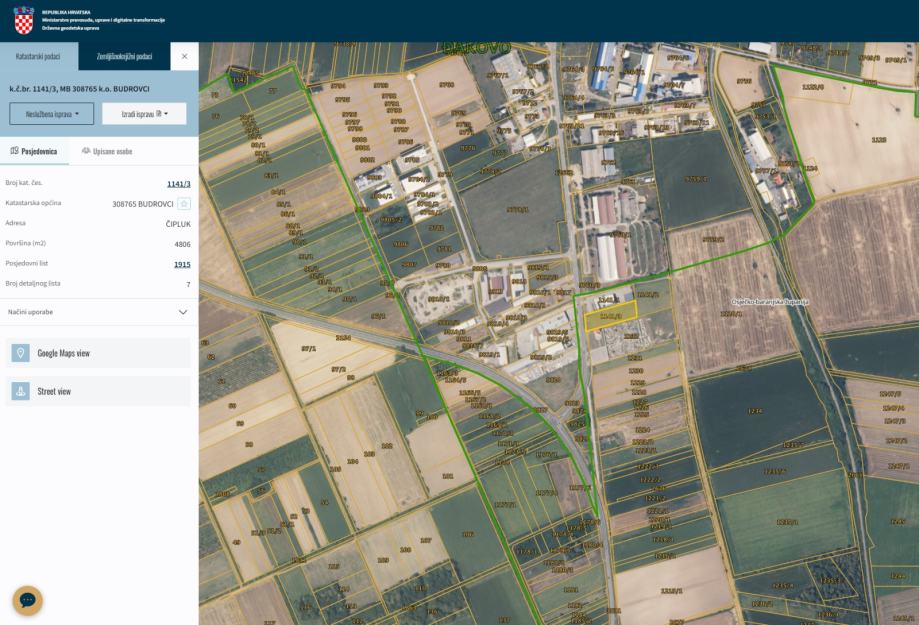Open the parcel number 1141/3 link
This screenshot has height=625, width=919.
(178, 184)
